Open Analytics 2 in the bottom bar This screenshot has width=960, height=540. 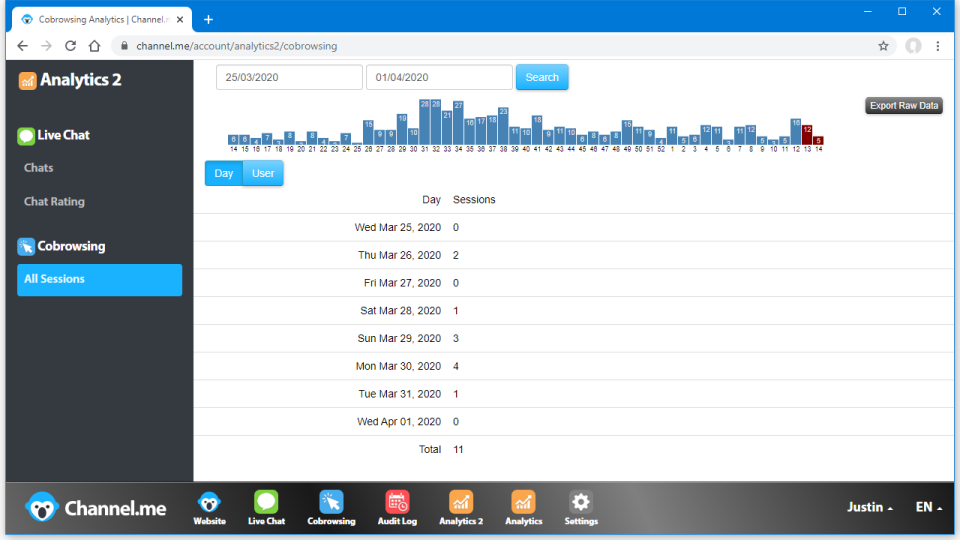[x=461, y=508]
